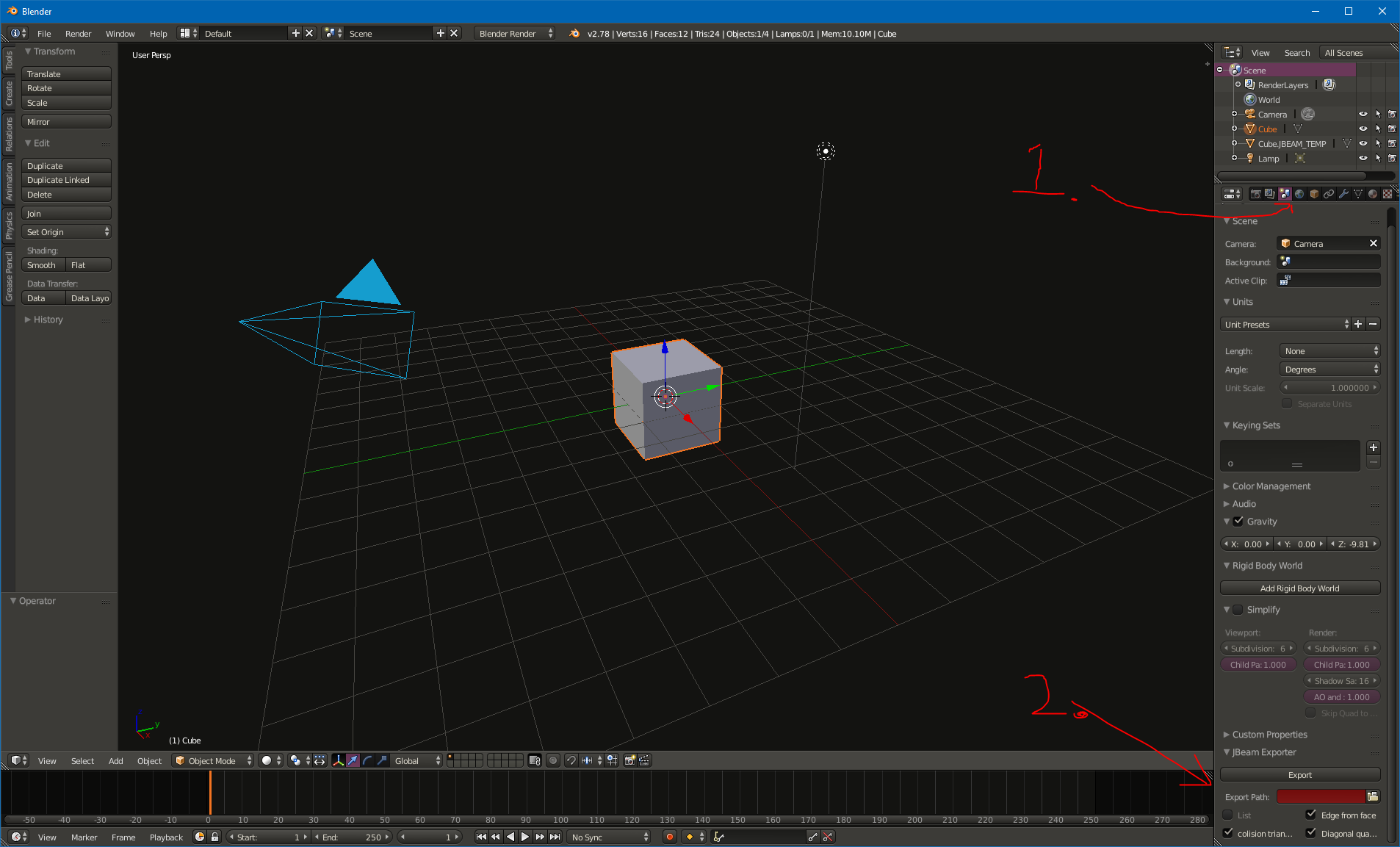This screenshot has height=847, width=1400.
Task: Switch to the Physics sidebar tab
Action: coord(9,225)
